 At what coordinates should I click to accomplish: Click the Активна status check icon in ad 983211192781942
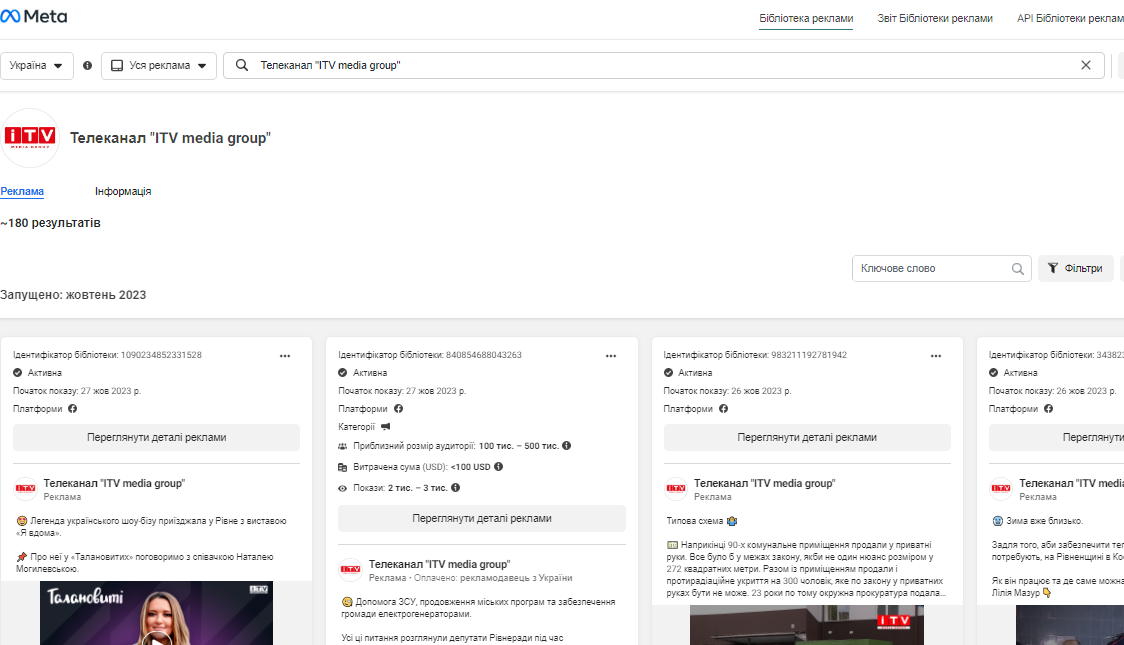pyautogui.click(x=668, y=373)
